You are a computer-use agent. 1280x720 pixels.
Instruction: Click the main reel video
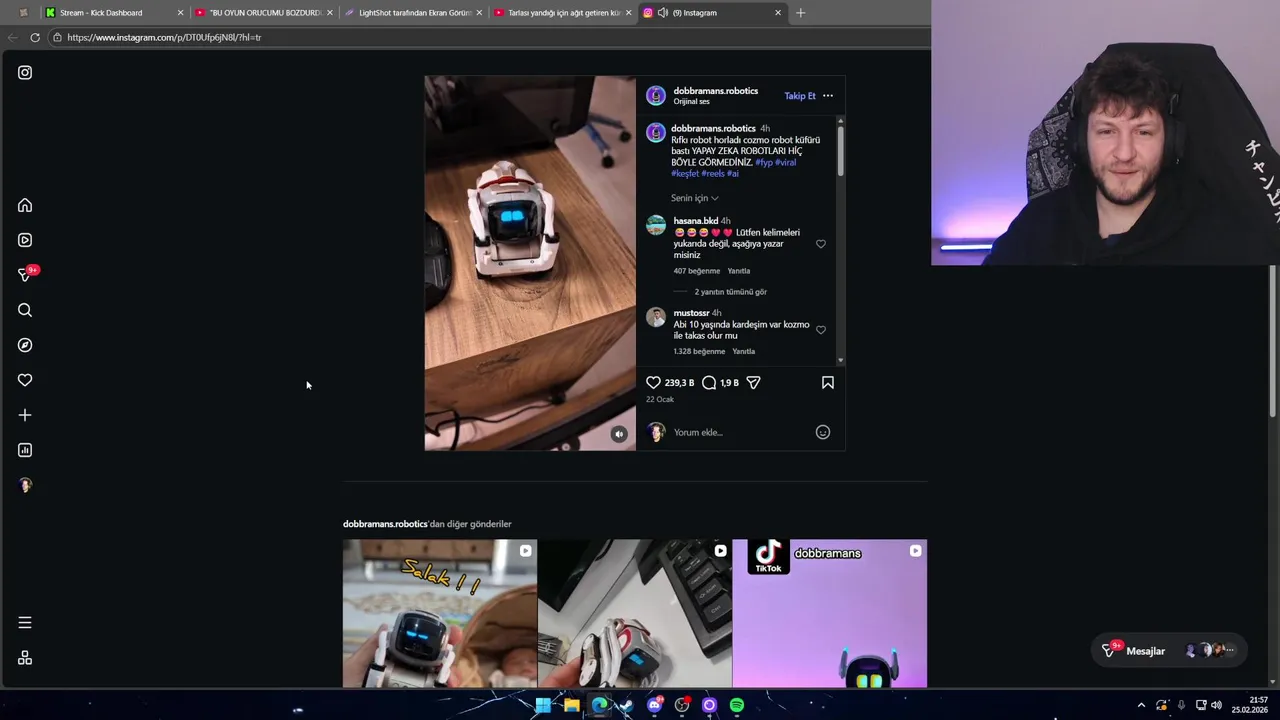pos(530,263)
